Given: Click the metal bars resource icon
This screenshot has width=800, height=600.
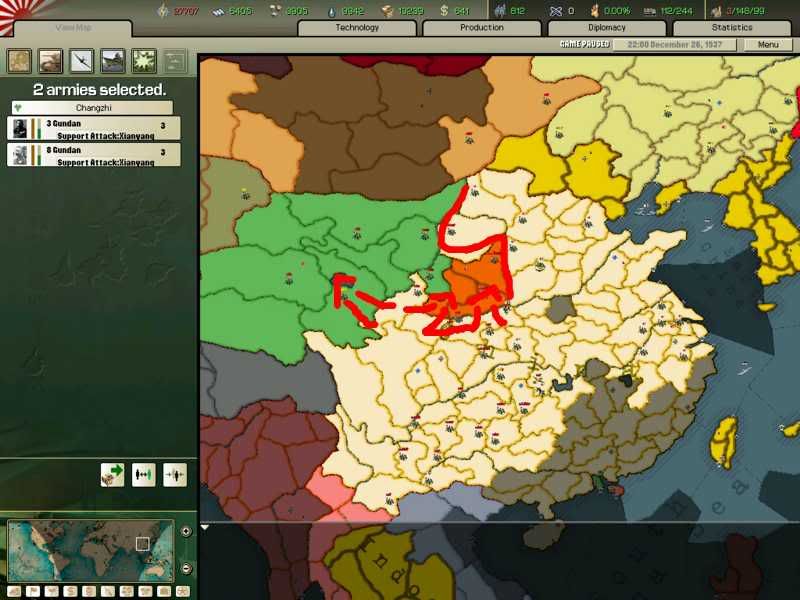Looking at the screenshot, I should 218,11.
